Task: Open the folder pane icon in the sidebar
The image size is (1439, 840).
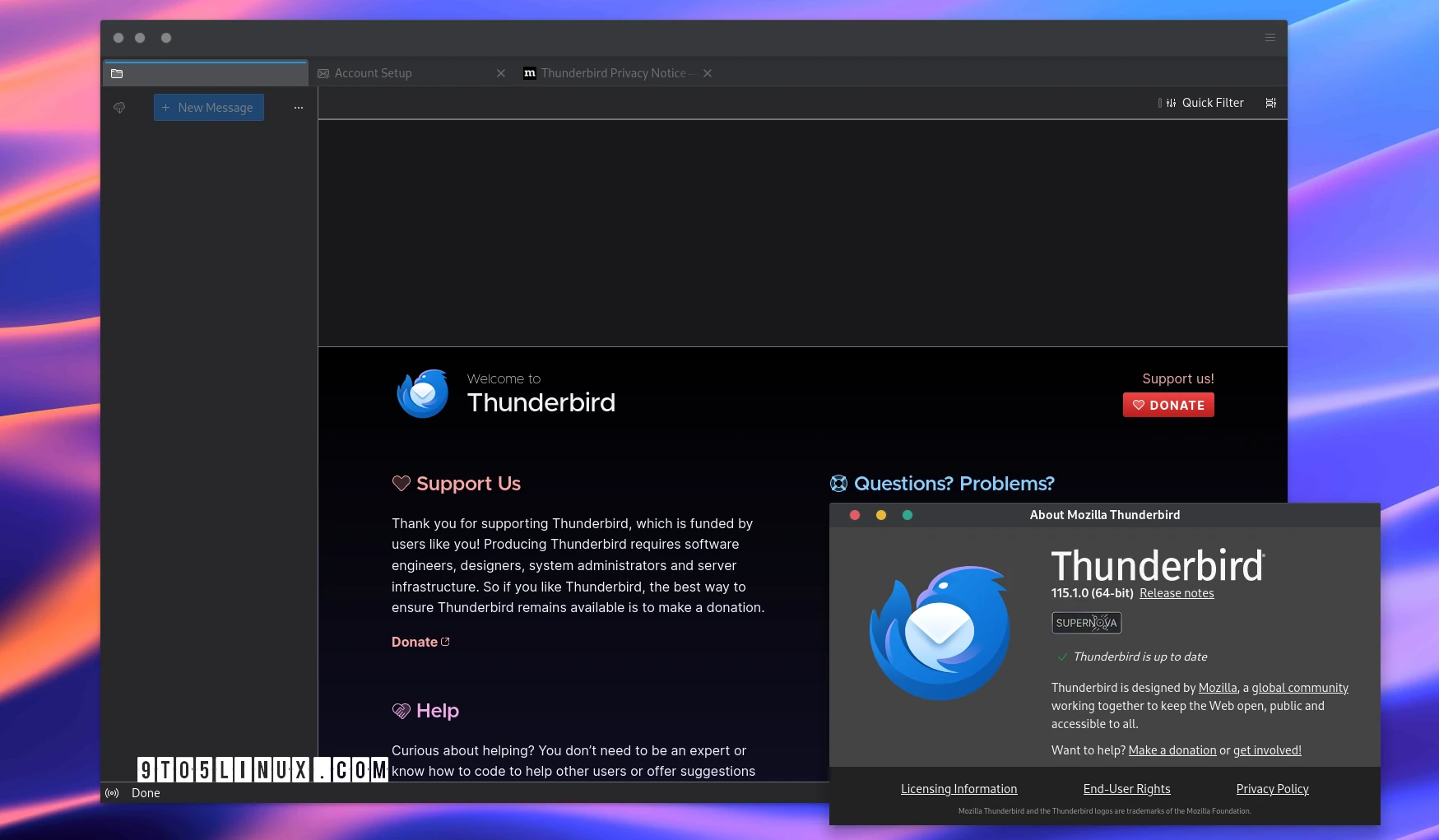Action: (117, 73)
